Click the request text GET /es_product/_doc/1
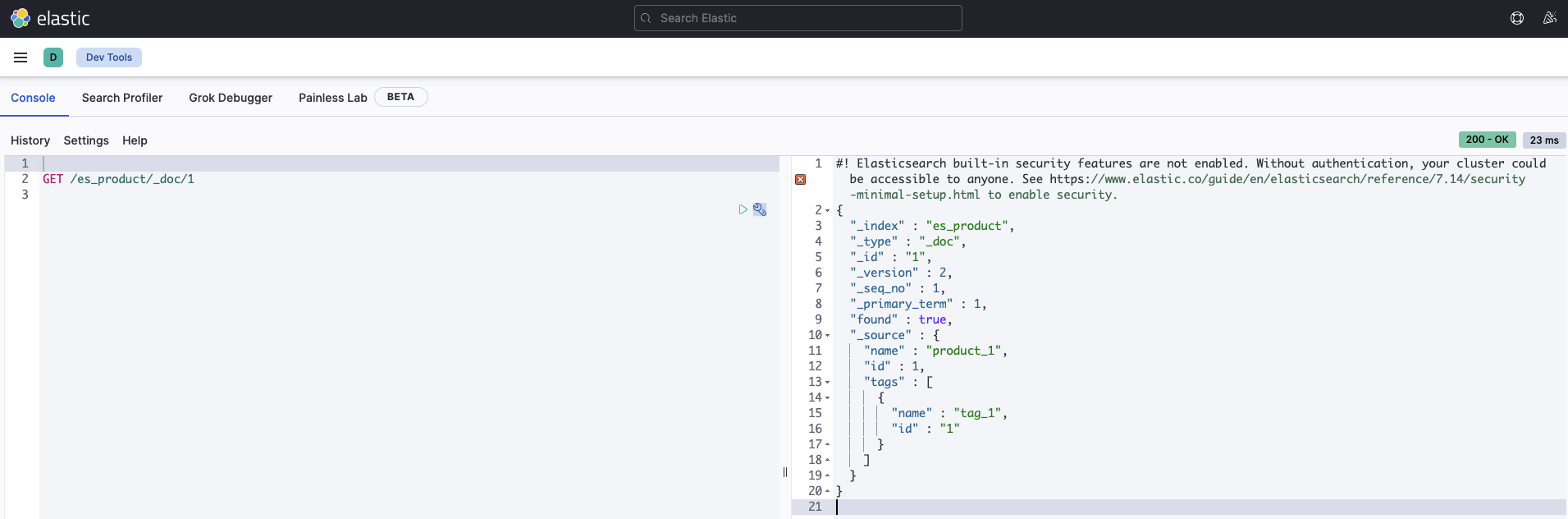 click(119, 179)
